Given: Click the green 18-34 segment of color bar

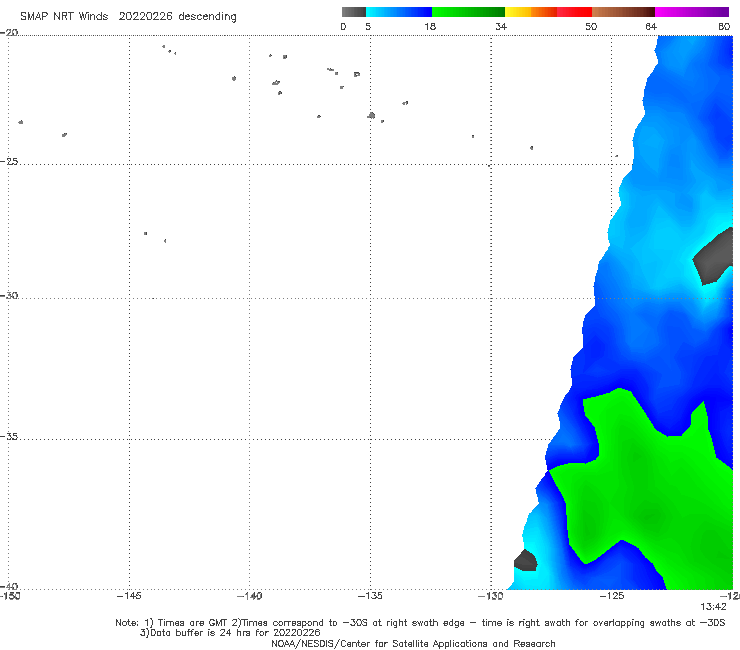Looking at the screenshot, I should pos(468,12).
